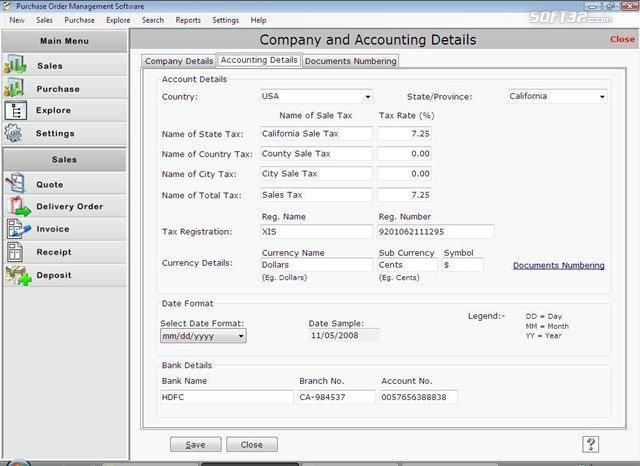Screen dimensions: 640x466
Task: Click the Sub Currency field with Cents
Action: point(407,265)
